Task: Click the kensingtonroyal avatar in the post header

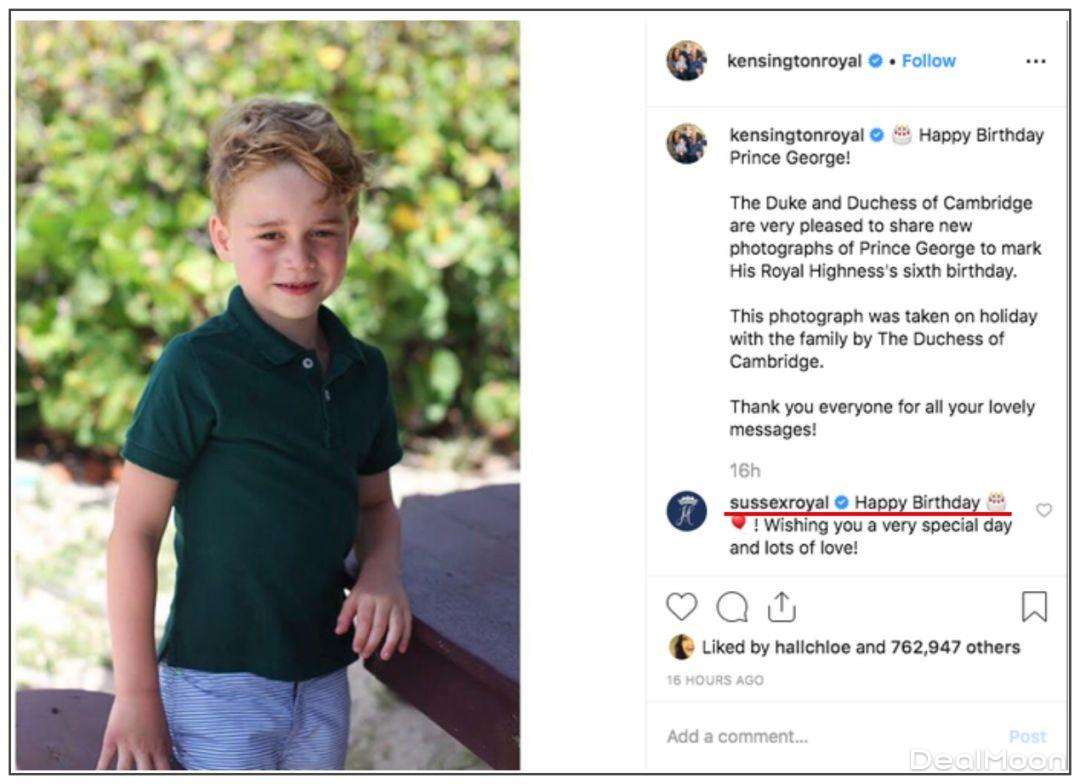Action: (687, 61)
